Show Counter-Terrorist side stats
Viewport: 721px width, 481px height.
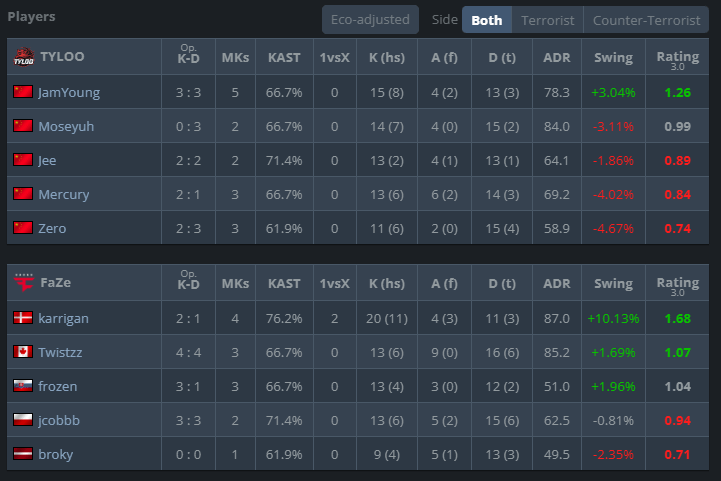[646, 20]
